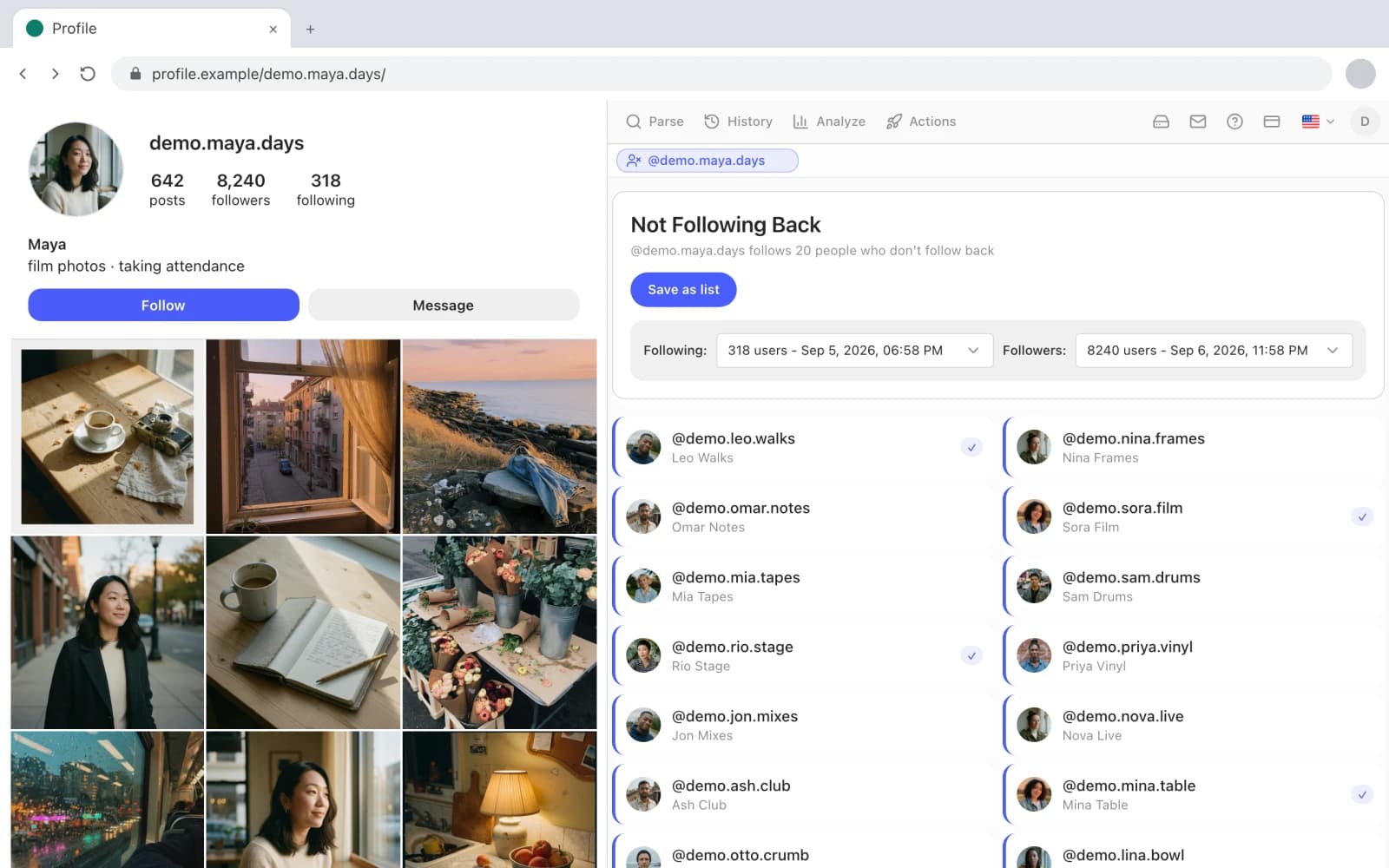Screen dimensions: 1389x868
Task: Click the 642 posts count
Action: coord(167,189)
